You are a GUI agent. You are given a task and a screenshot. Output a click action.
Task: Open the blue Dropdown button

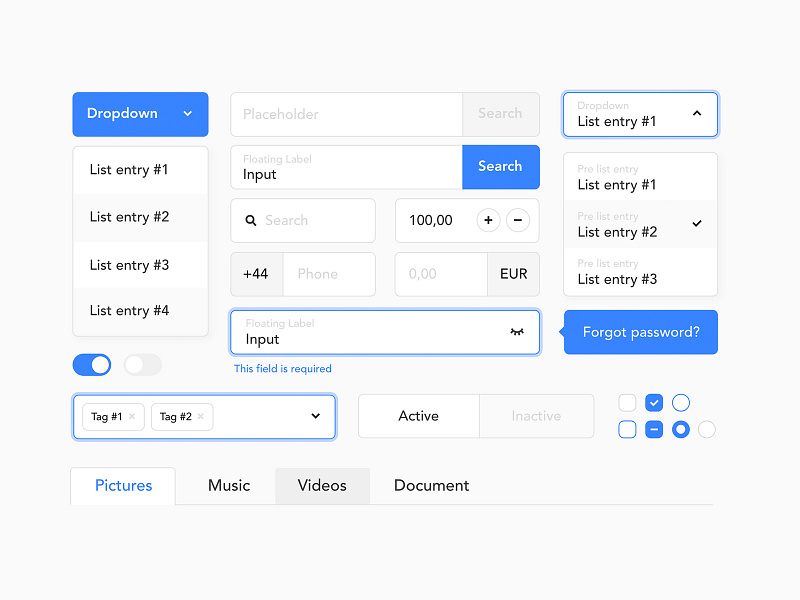[x=140, y=114]
